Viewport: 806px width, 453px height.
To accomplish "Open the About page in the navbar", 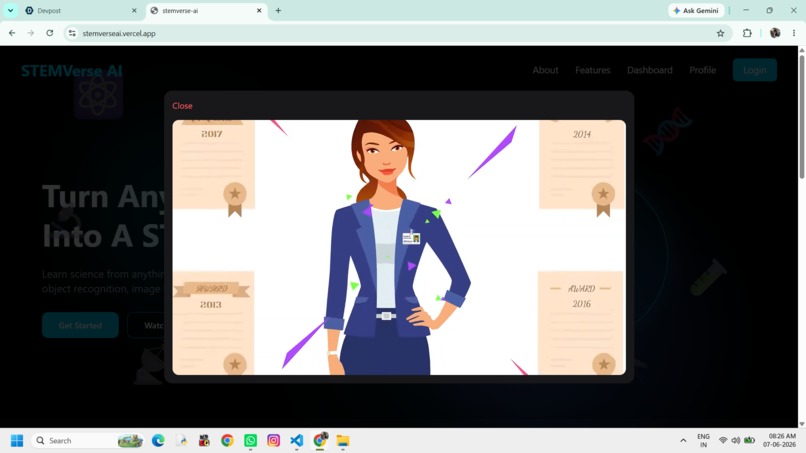I will click(545, 70).
